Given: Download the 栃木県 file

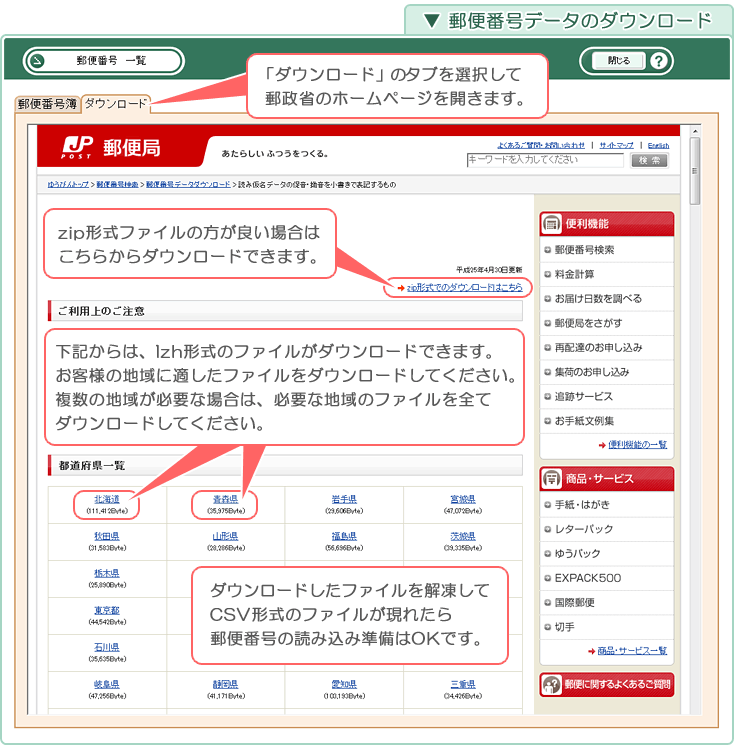Looking at the screenshot, I should click(x=107, y=573).
